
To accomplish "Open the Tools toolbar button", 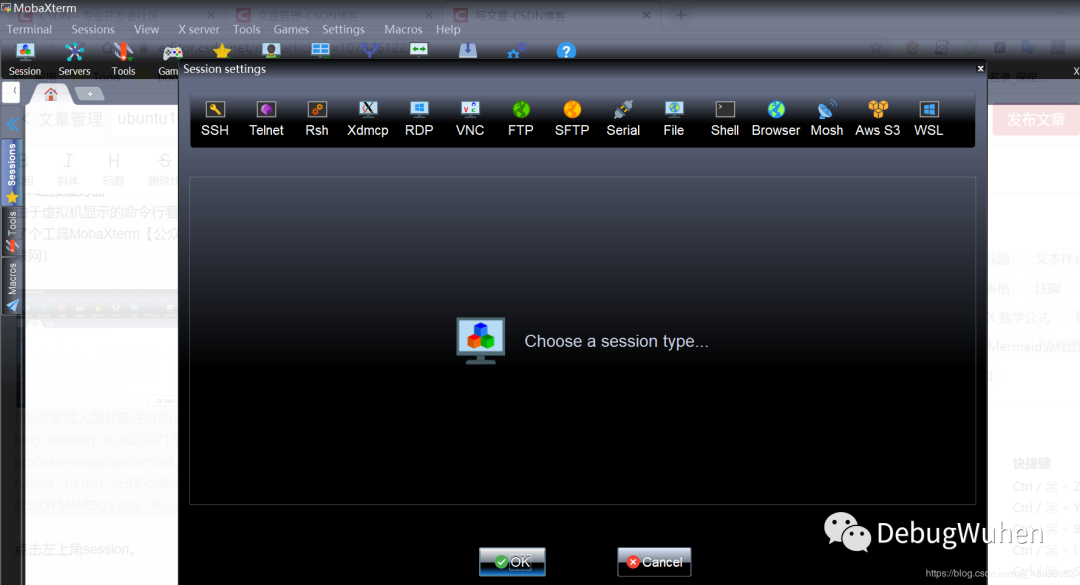I will pyautogui.click(x=123, y=59).
